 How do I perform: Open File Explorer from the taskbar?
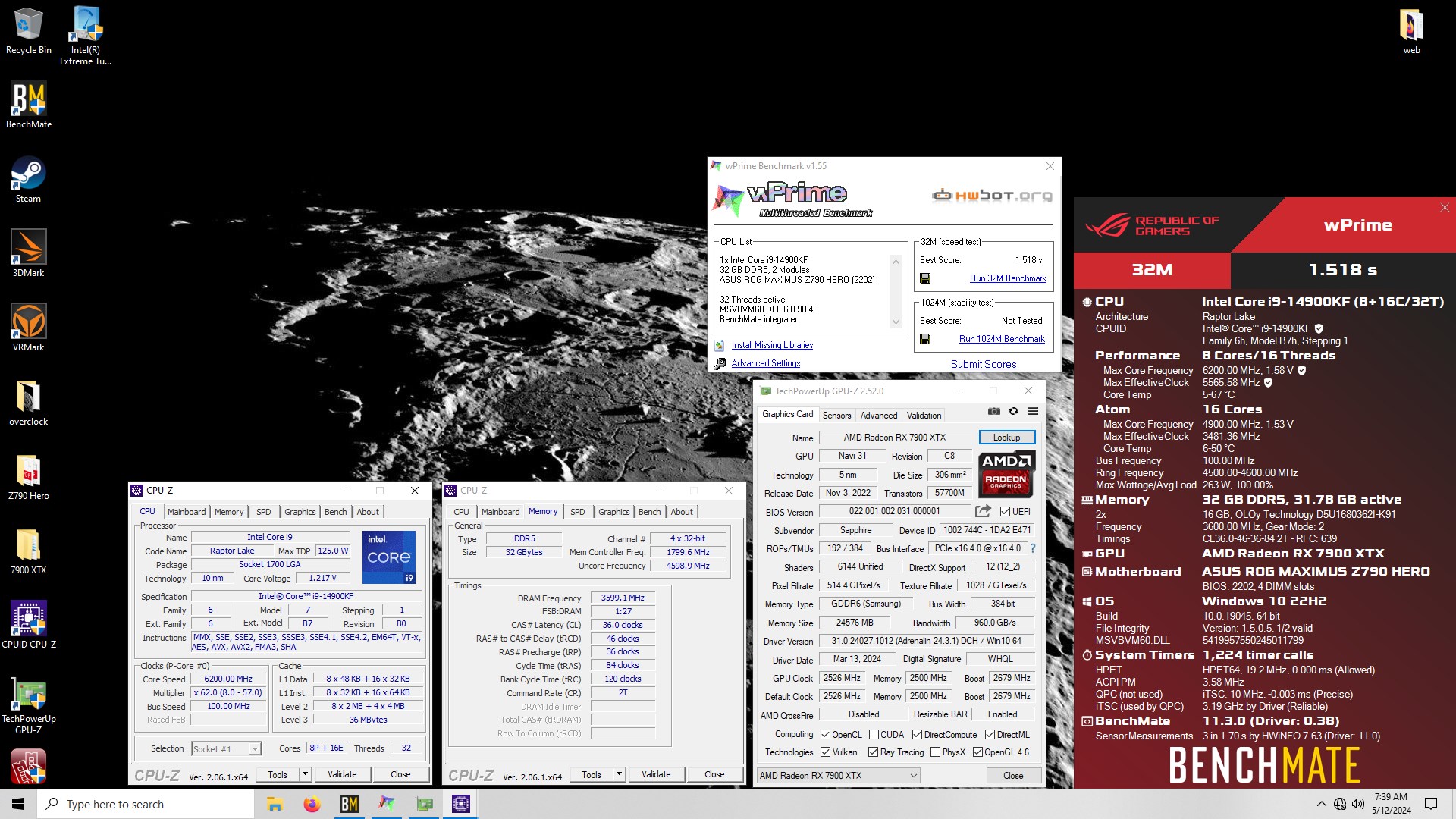coord(275,804)
